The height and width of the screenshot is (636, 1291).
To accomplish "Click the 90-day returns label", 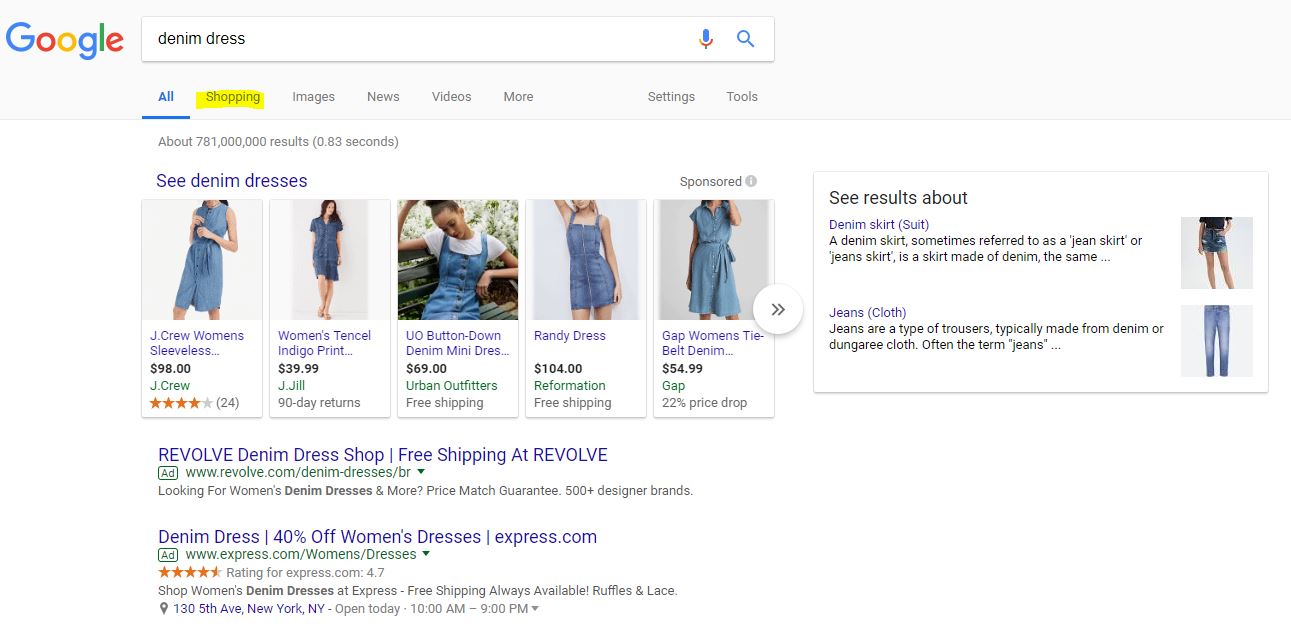I will click(319, 403).
